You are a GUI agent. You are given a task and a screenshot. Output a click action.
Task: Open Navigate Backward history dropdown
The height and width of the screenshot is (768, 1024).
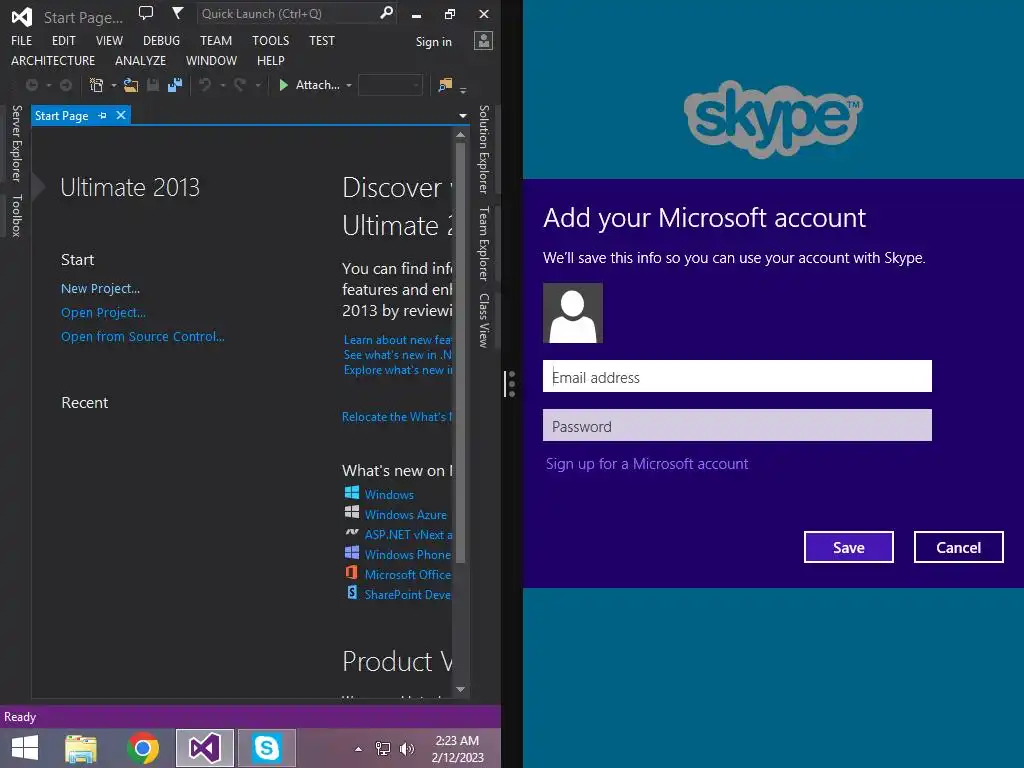pyautogui.click(x=49, y=86)
